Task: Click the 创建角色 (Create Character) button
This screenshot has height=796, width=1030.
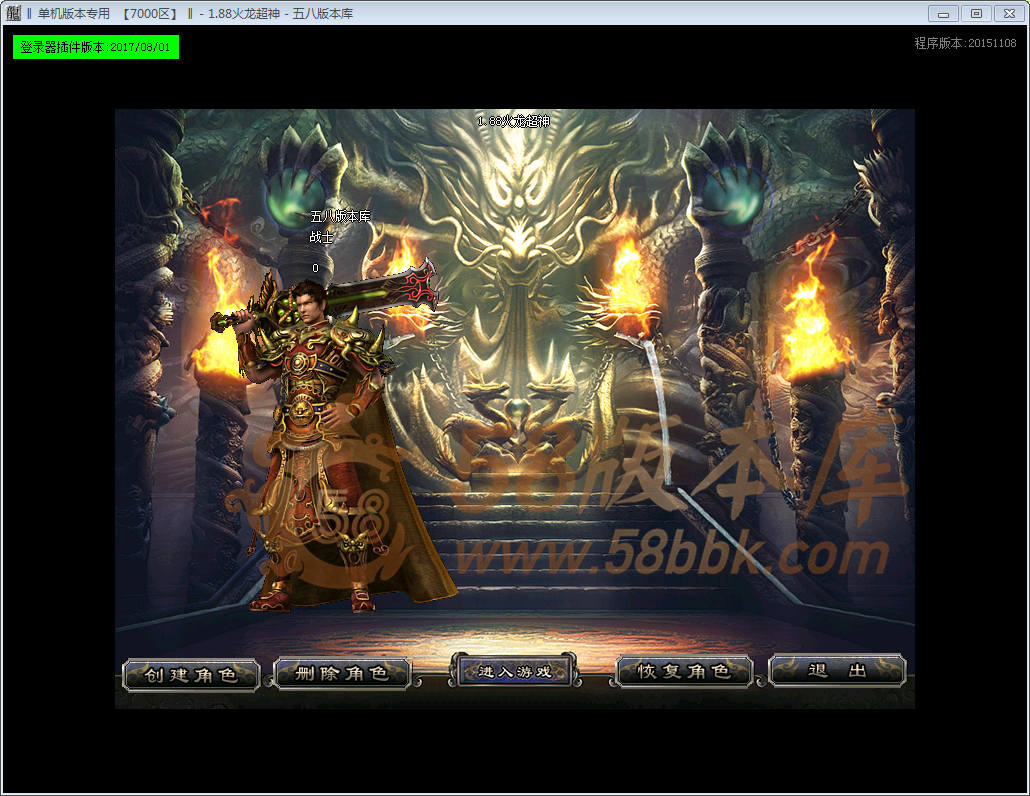Action: pyautogui.click(x=191, y=674)
